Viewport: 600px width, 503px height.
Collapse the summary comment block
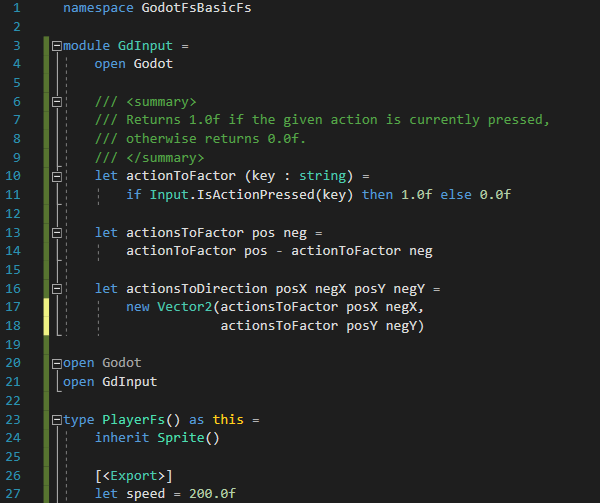tap(56, 102)
